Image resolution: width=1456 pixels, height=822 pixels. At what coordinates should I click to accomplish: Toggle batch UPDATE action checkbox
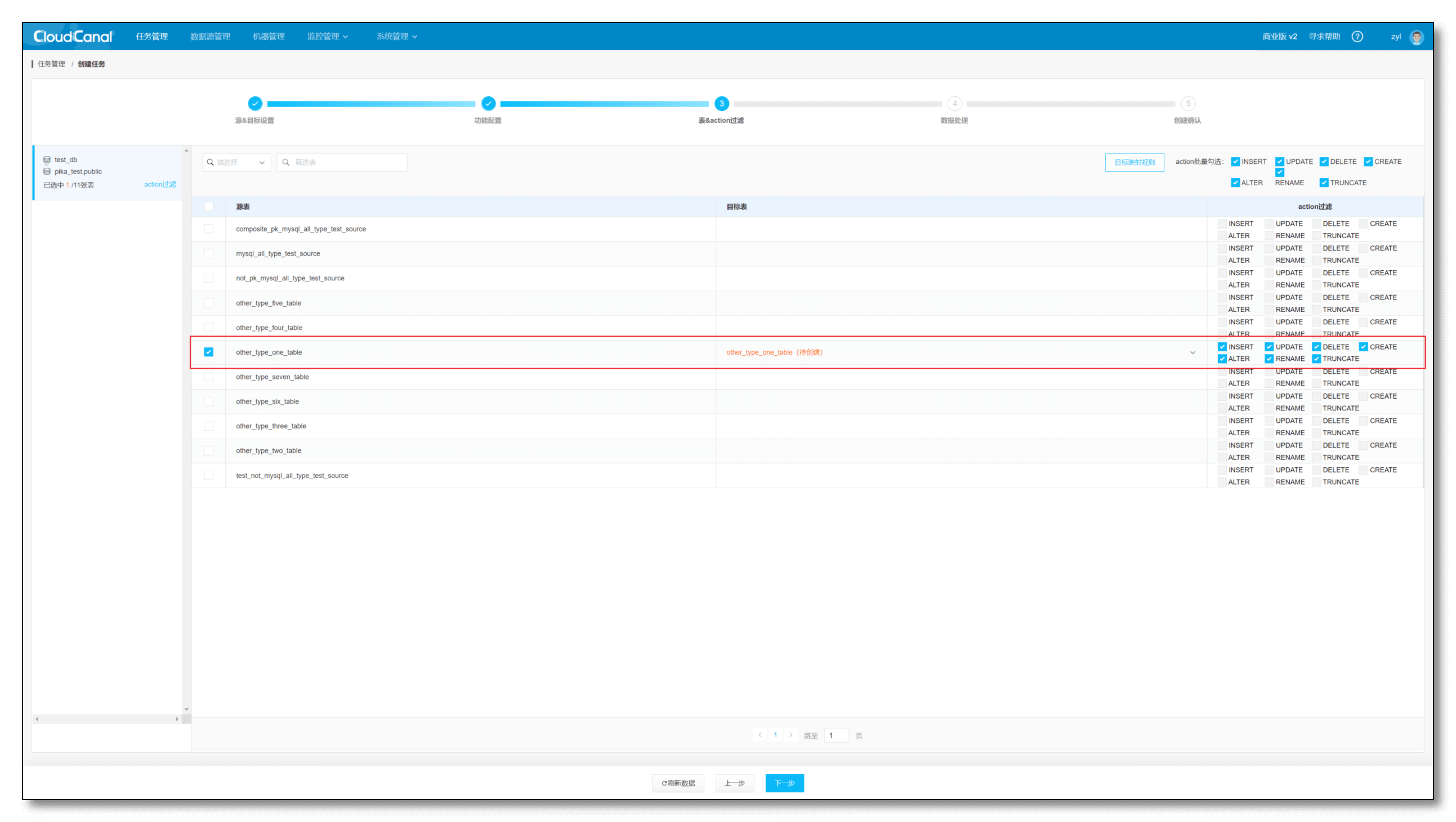pos(1280,162)
